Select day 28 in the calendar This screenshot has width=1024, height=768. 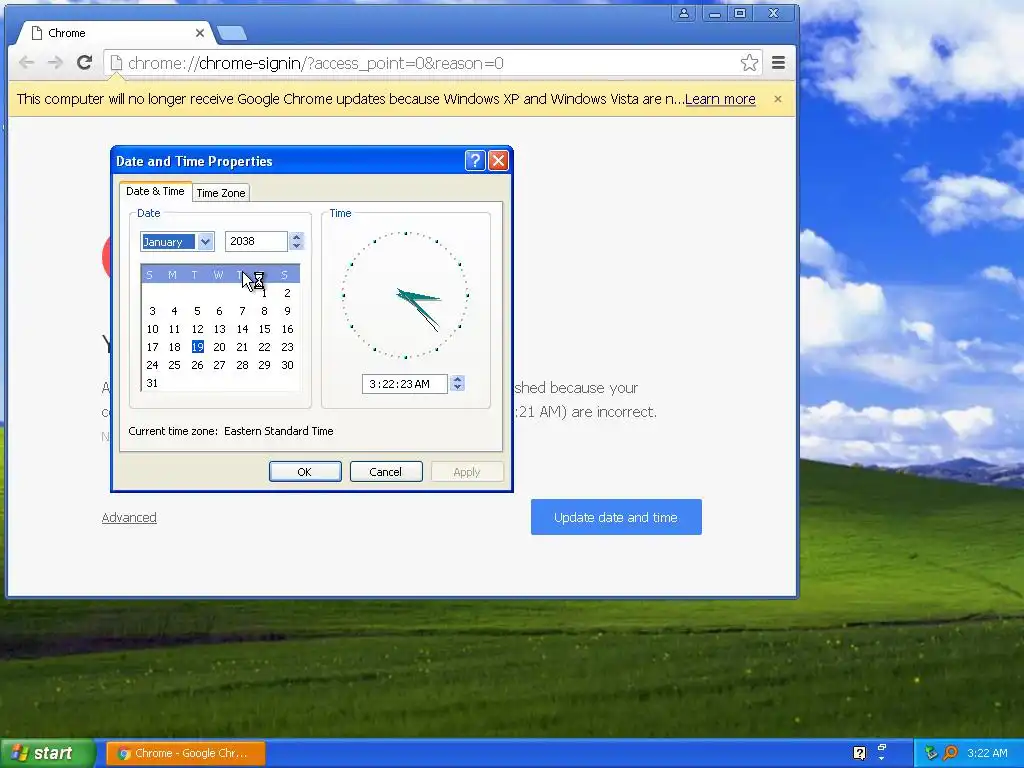tap(242, 365)
